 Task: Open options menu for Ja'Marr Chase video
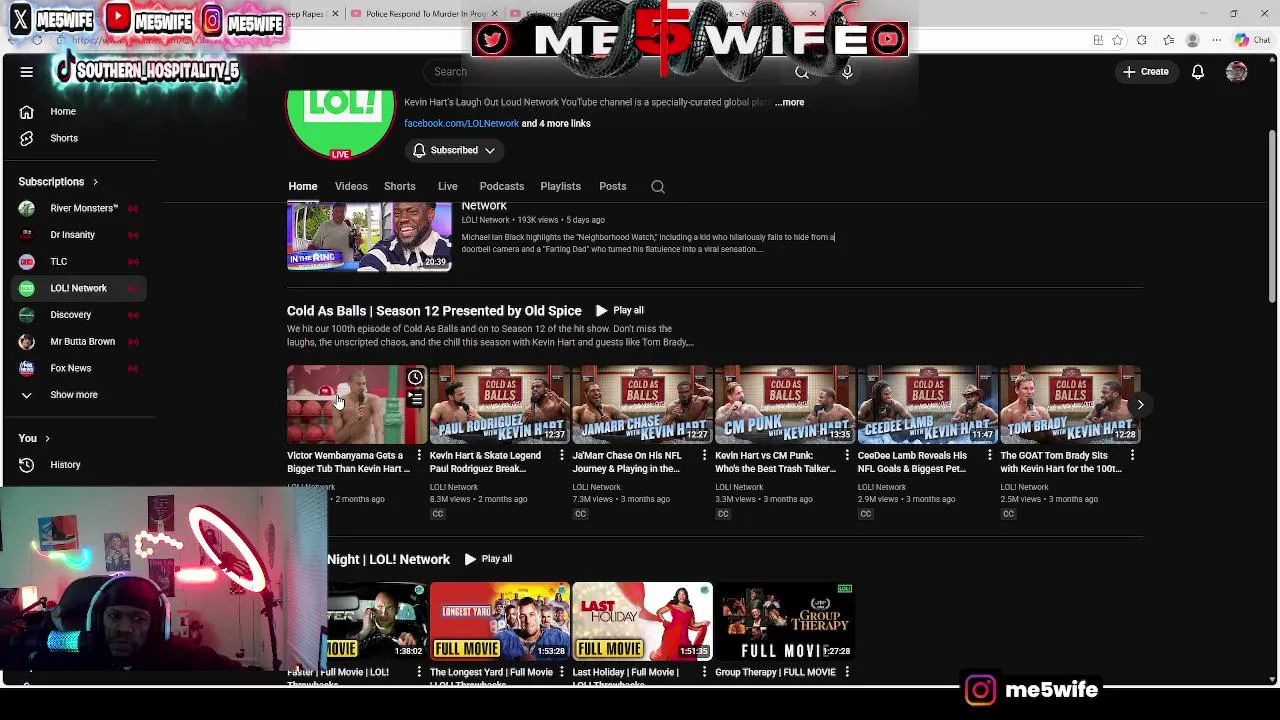704,456
